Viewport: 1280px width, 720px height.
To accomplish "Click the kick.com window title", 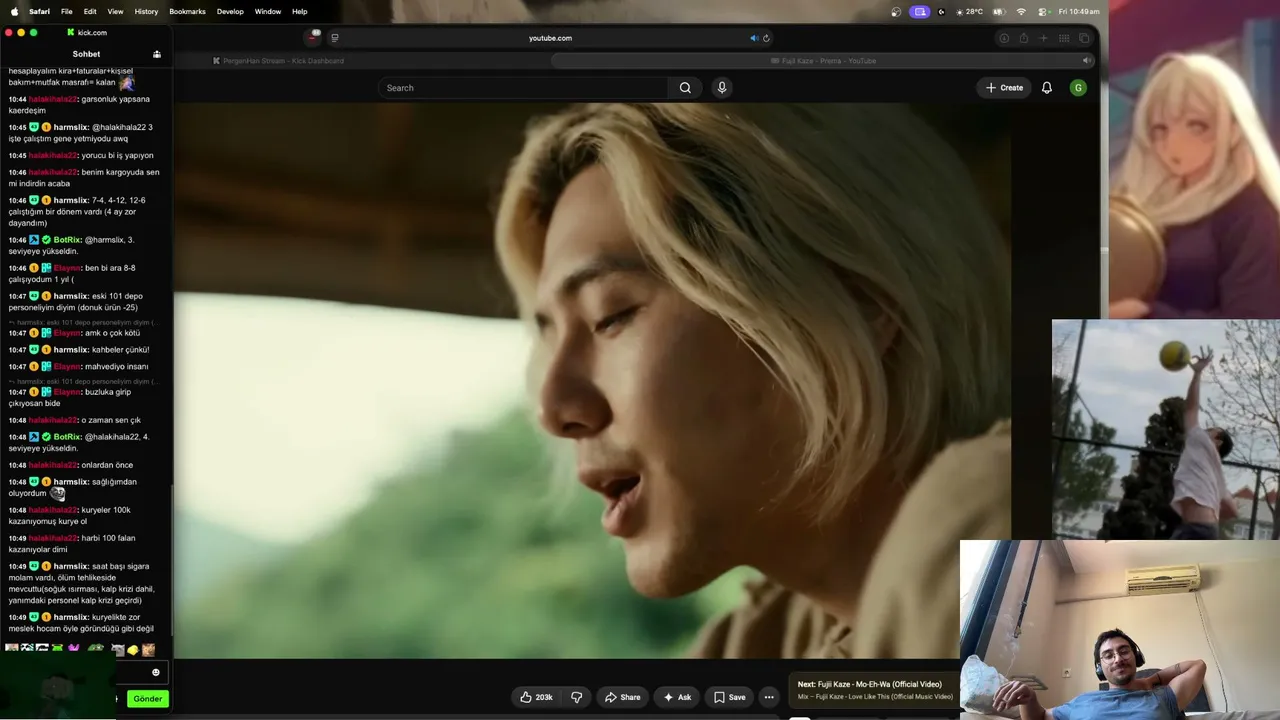I will [x=92, y=33].
